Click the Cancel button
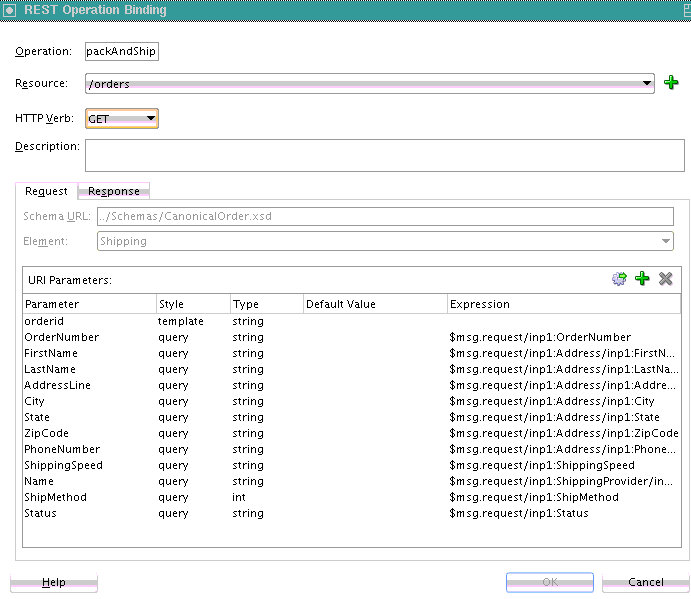 (x=646, y=582)
